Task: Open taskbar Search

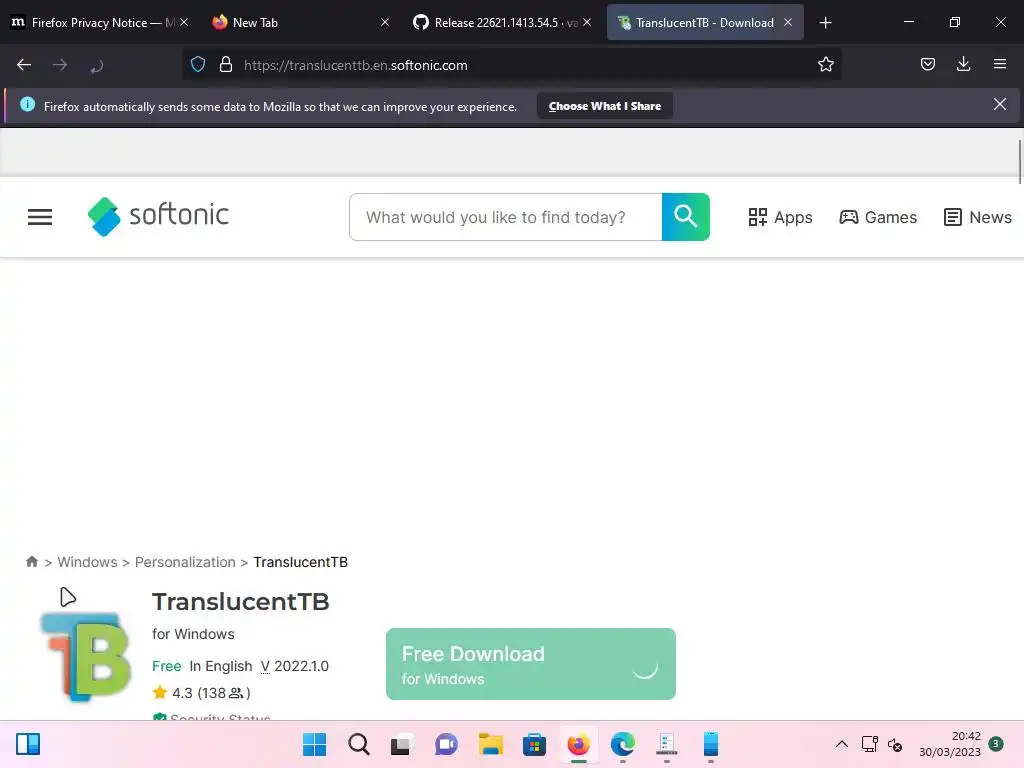Action: pos(359,744)
